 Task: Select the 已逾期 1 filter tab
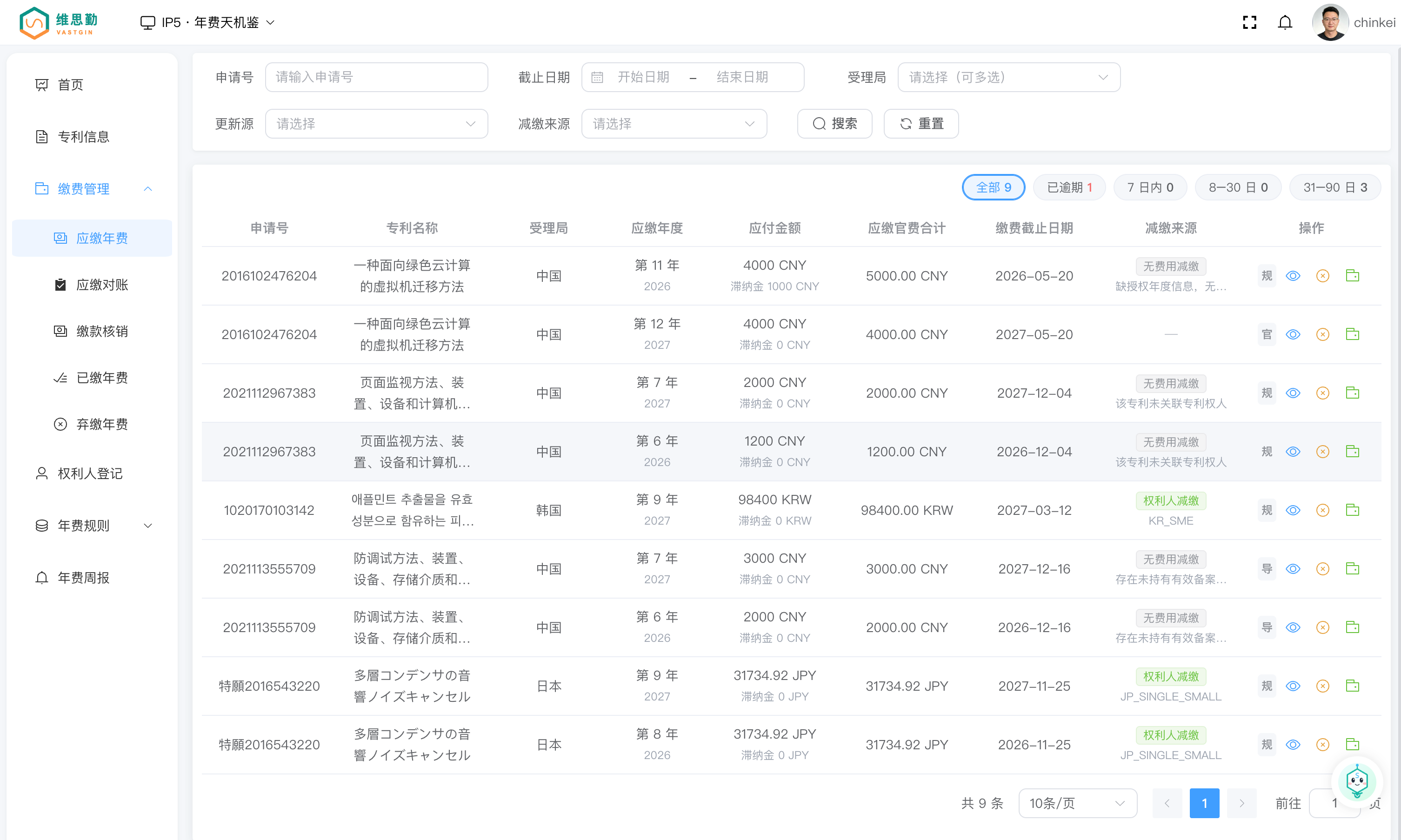pos(1069,187)
